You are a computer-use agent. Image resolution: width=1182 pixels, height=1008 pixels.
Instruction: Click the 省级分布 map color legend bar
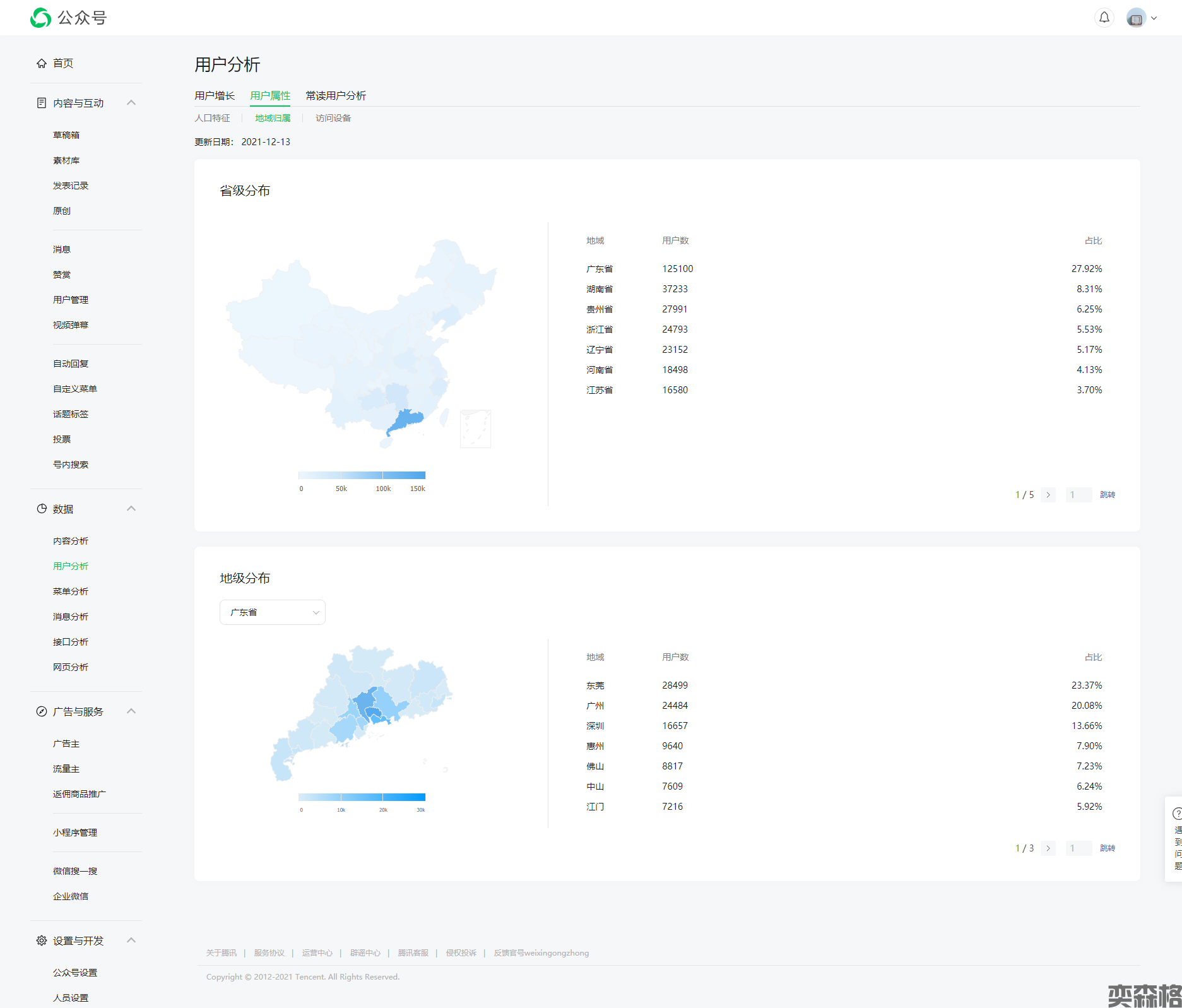(362, 475)
